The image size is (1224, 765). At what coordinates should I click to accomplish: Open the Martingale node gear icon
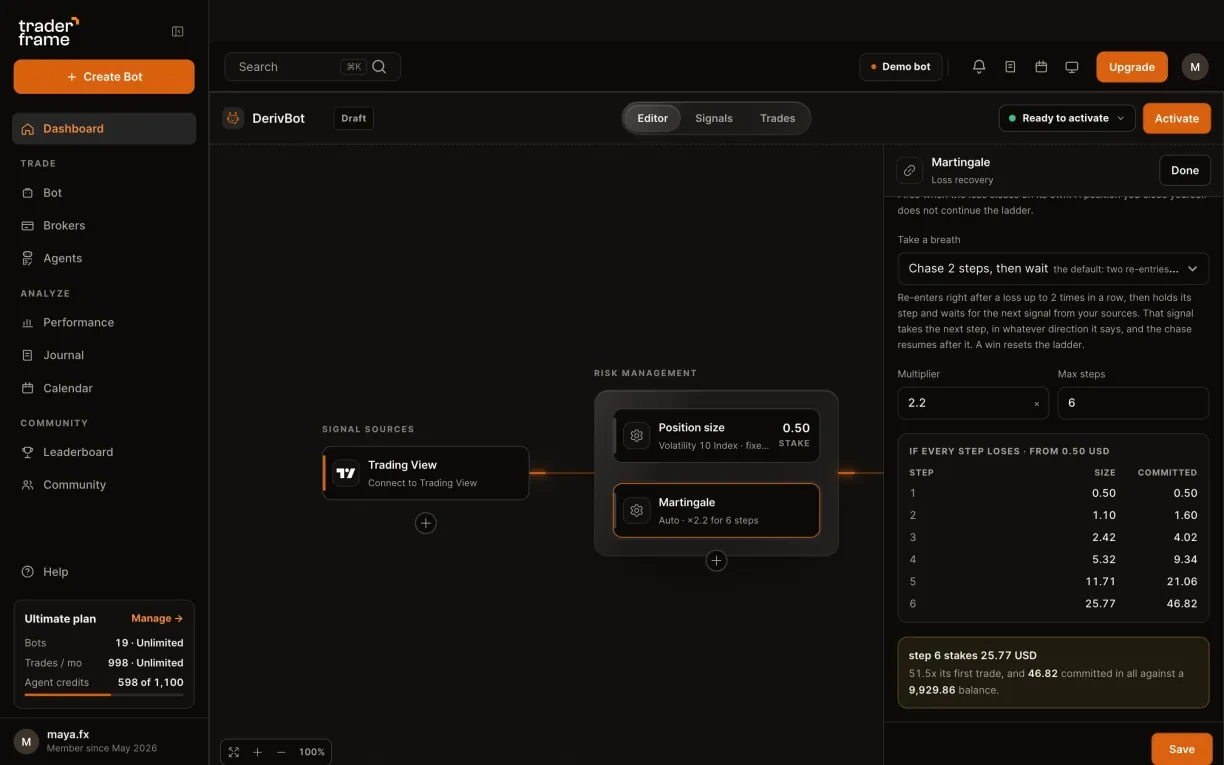pyautogui.click(x=636, y=511)
